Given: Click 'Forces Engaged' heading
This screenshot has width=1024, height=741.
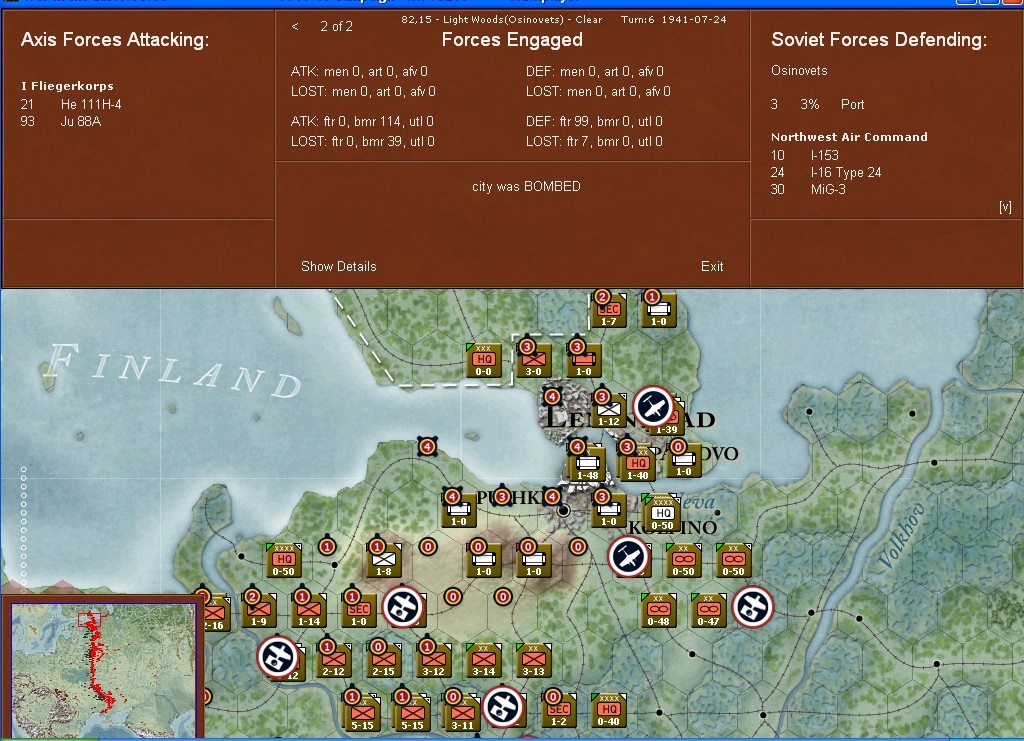Looking at the screenshot, I should tap(512, 40).
